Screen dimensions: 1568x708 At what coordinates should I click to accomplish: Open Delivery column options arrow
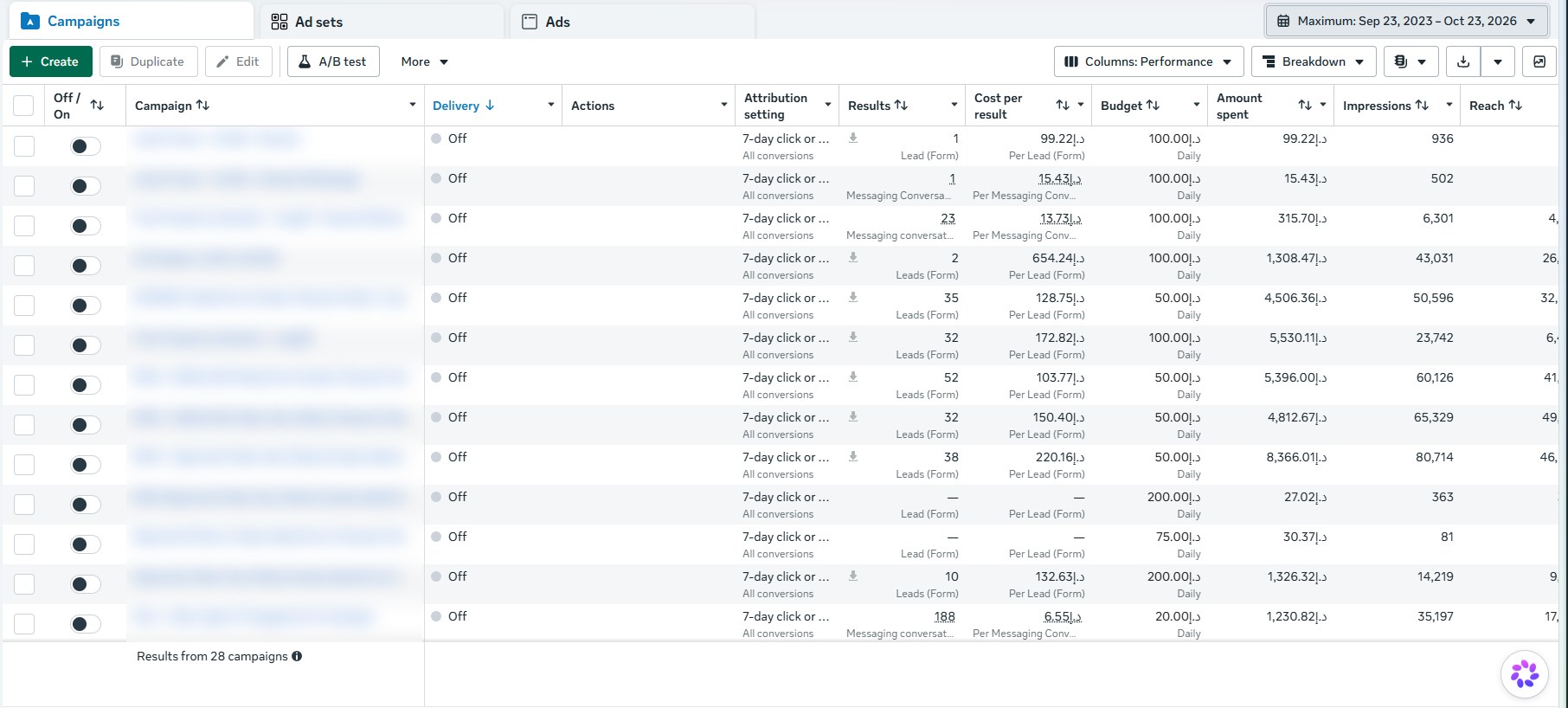(x=550, y=105)
